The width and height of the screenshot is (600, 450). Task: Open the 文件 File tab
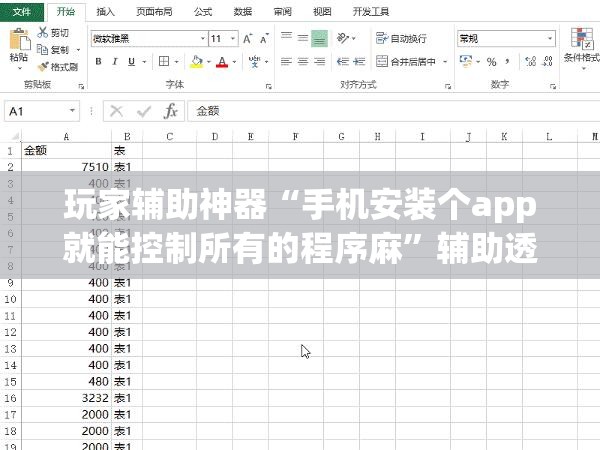[x=22, y=12]
